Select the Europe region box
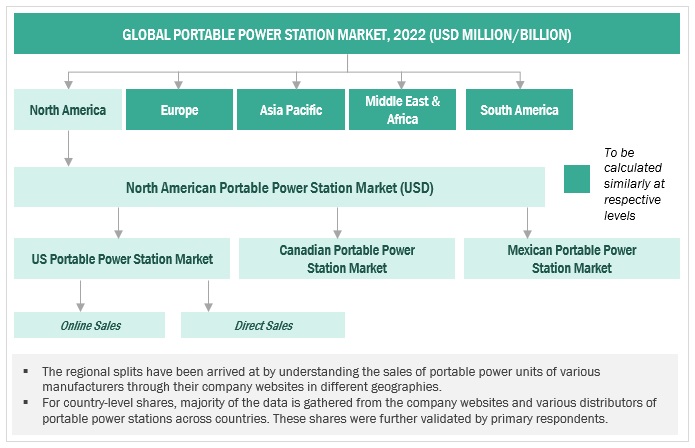 [179, 110]
